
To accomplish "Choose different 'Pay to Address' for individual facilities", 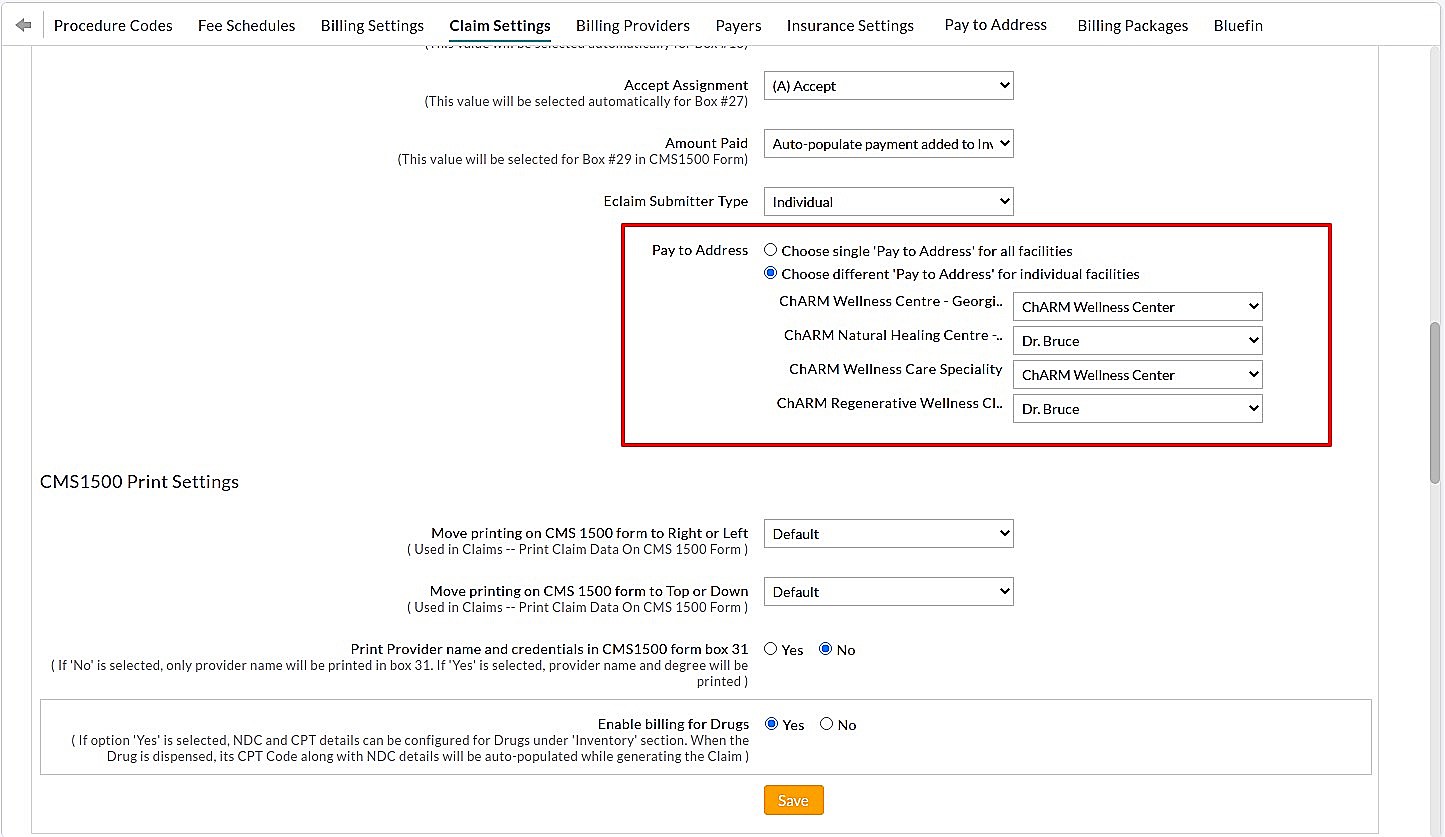I will [770, 272].
